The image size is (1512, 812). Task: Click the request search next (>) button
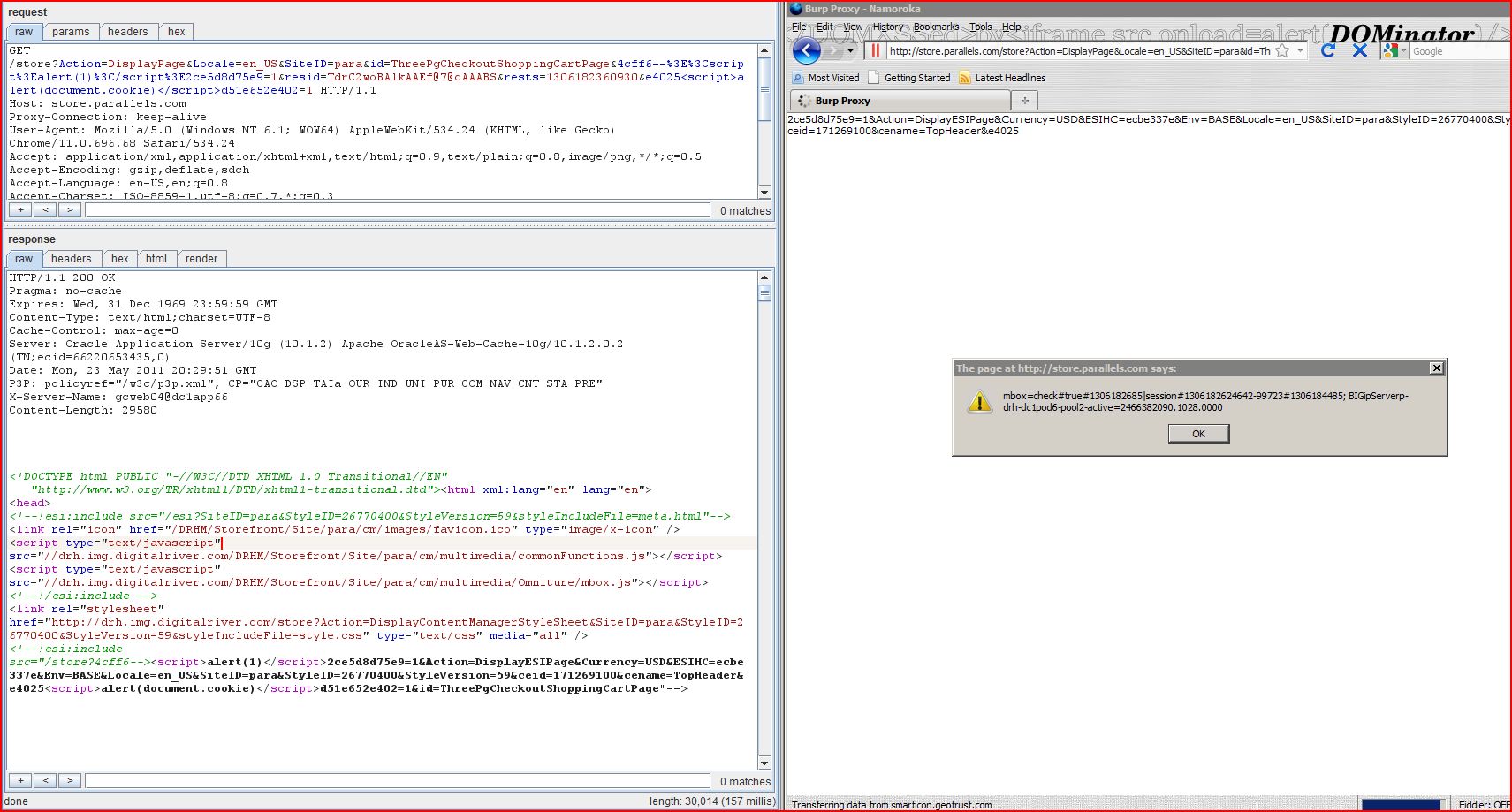70,210
